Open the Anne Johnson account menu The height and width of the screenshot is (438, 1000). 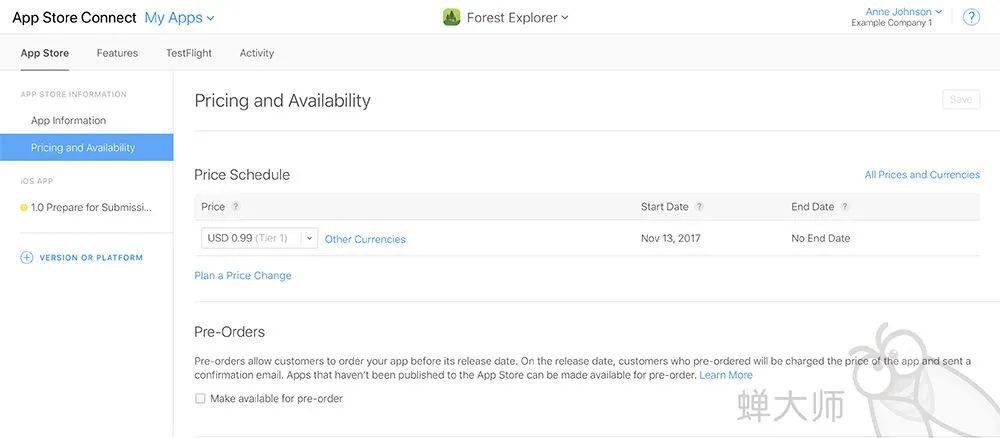(x=903, y=11)
